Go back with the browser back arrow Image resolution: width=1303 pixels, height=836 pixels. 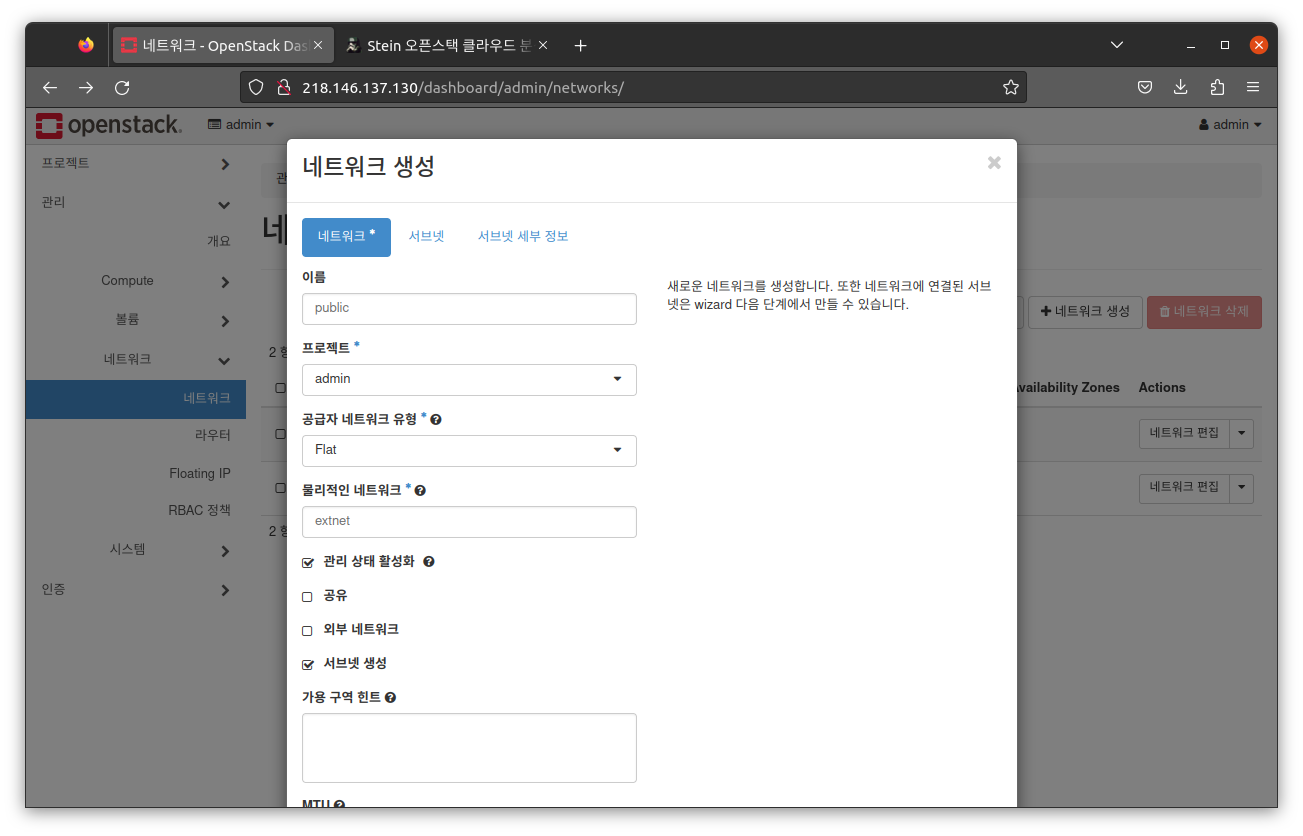coord(50,88)
